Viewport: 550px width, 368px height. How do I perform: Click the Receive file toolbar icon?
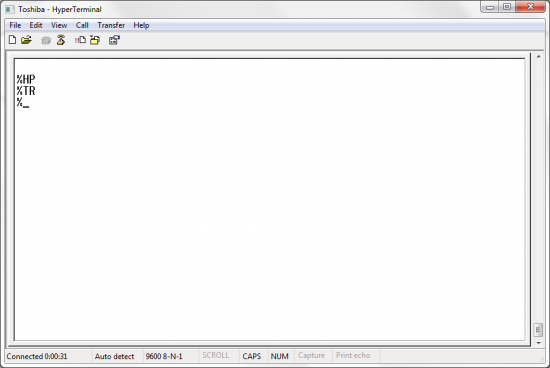pos(95,40)
